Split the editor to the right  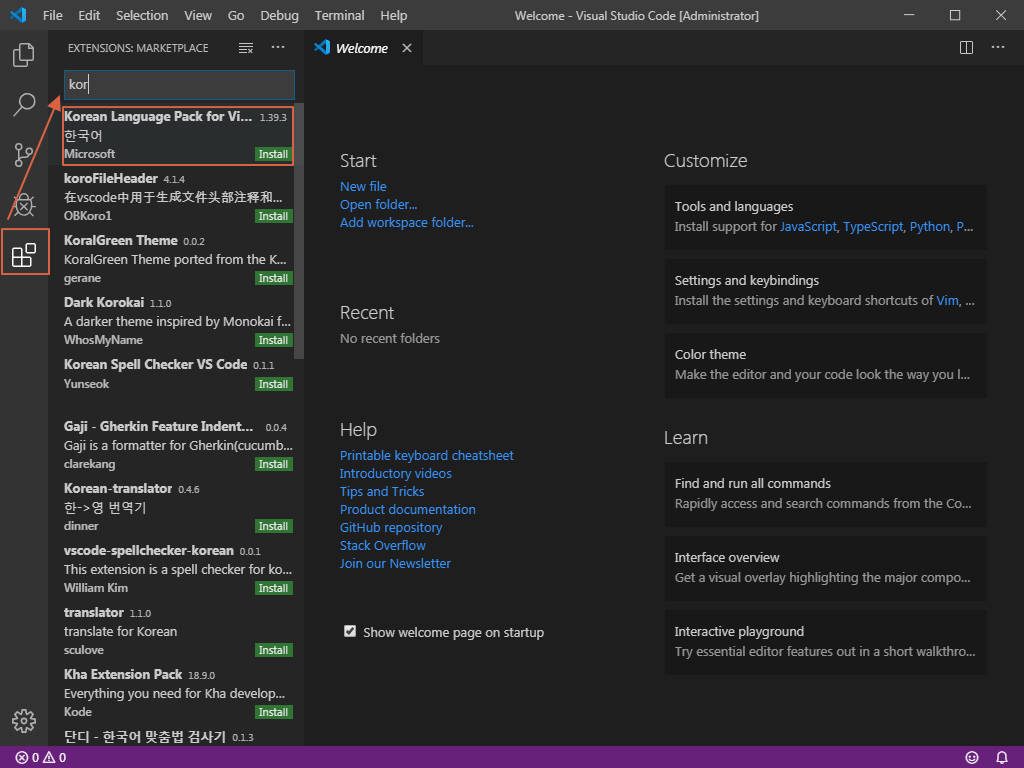pos(967,48)
